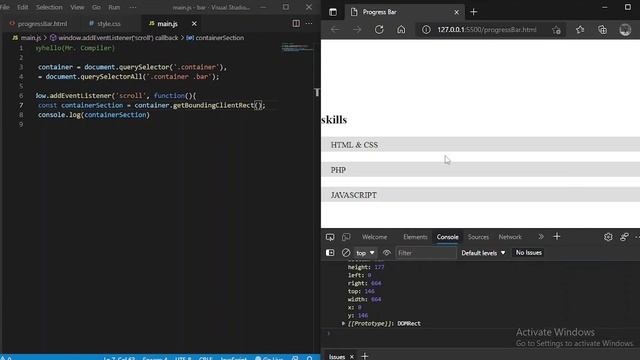
Task: Show more VS Code menus via ellipsis
Action: click(133, 7)
